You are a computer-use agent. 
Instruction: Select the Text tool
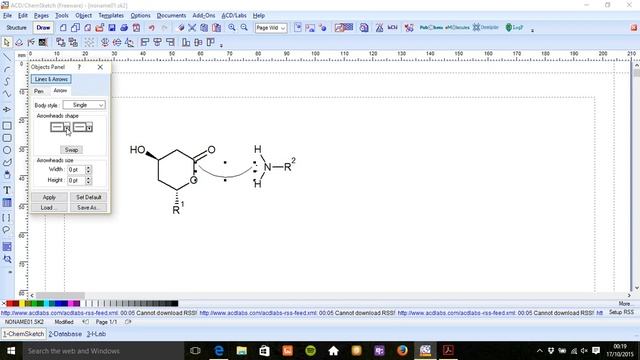tap(7, 190)
